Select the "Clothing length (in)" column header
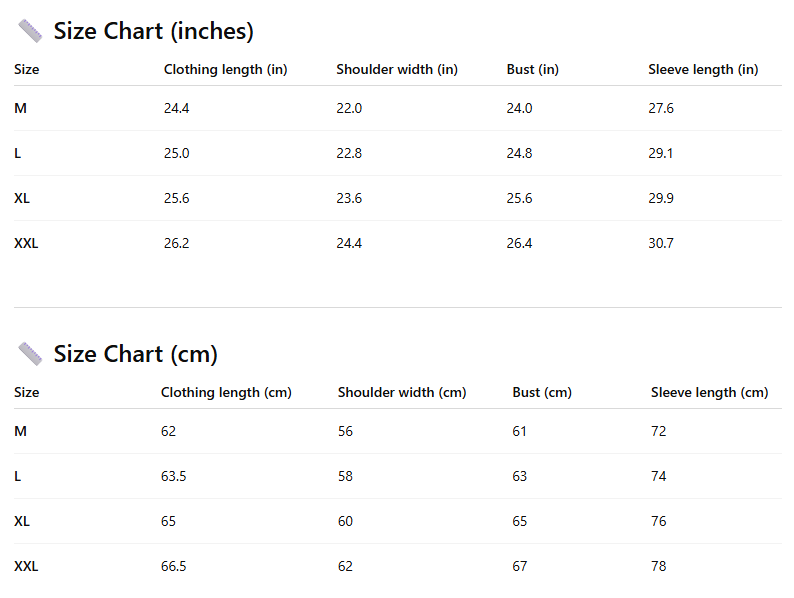This screenshot has height=598, width=794. point(225,69)
